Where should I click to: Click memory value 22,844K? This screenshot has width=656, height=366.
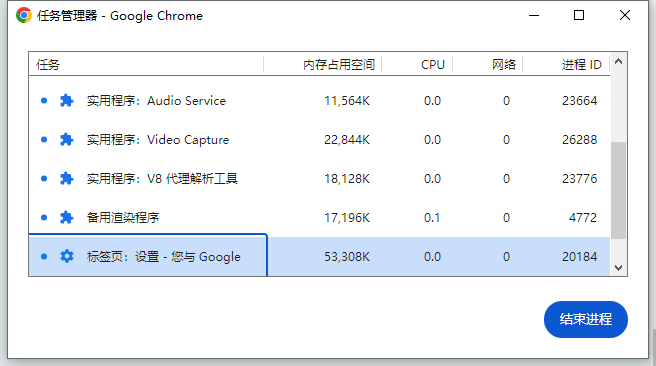(x=347, y=140)
